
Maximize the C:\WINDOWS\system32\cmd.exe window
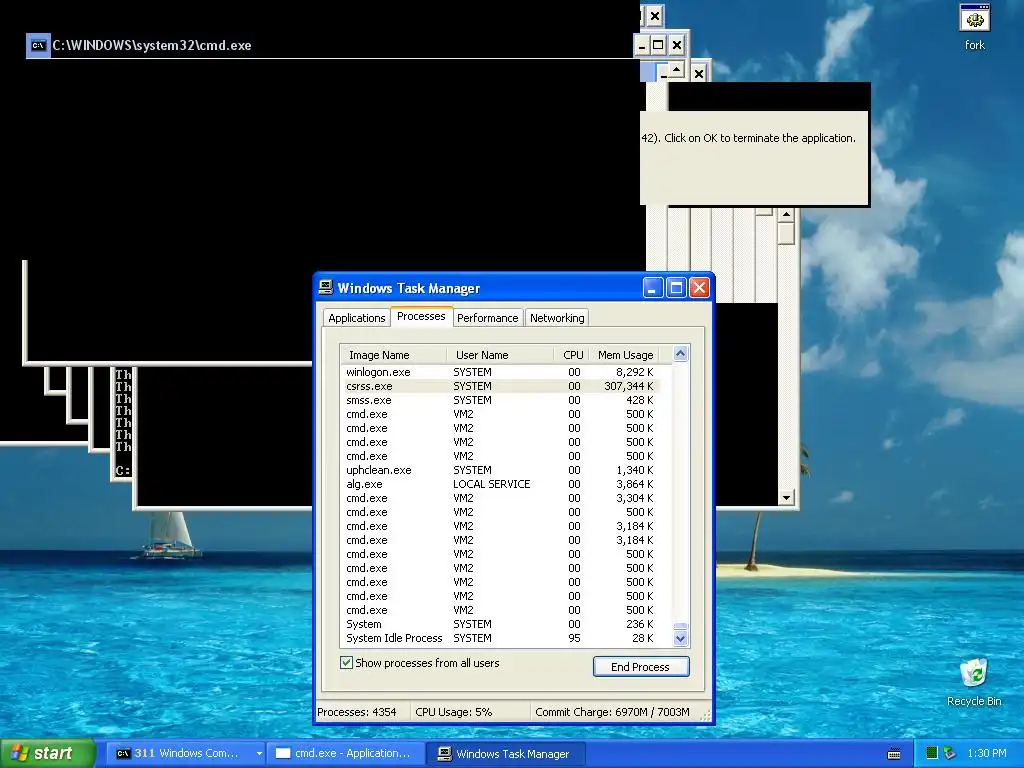pyautogui.click(x=658, y=45)
